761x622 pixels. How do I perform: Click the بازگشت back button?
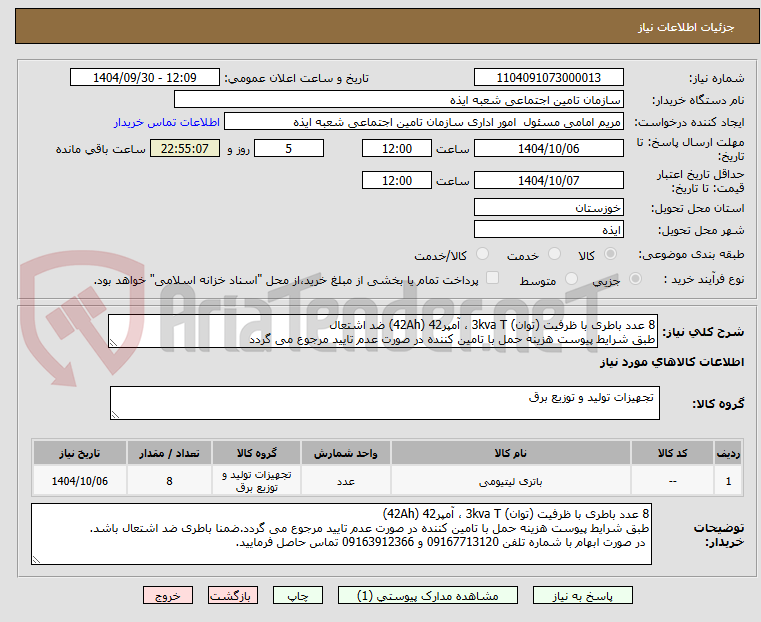click(232, 595)
